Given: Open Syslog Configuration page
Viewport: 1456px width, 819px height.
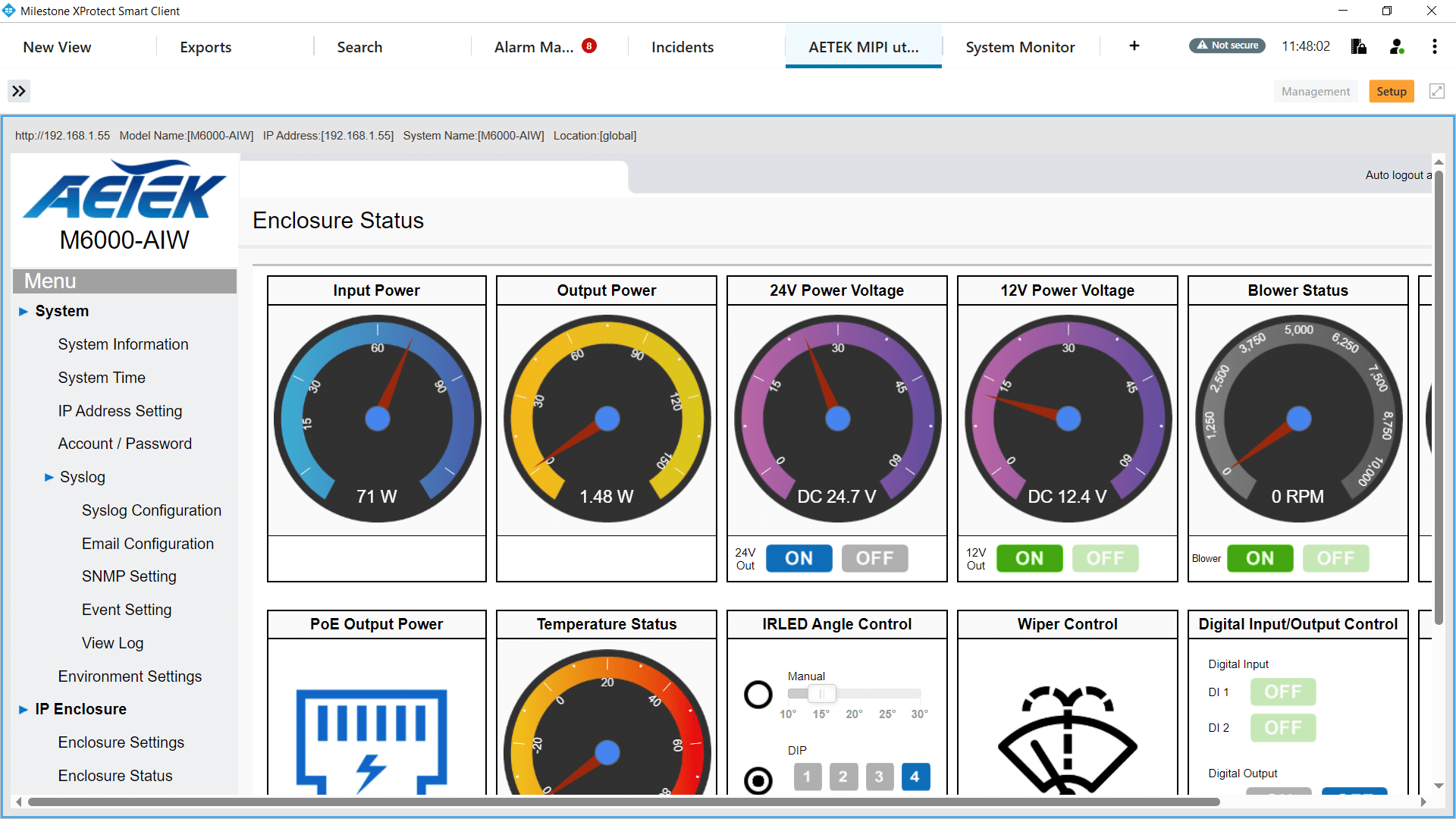Looking at the screenshot, I should tap(152, 510).
